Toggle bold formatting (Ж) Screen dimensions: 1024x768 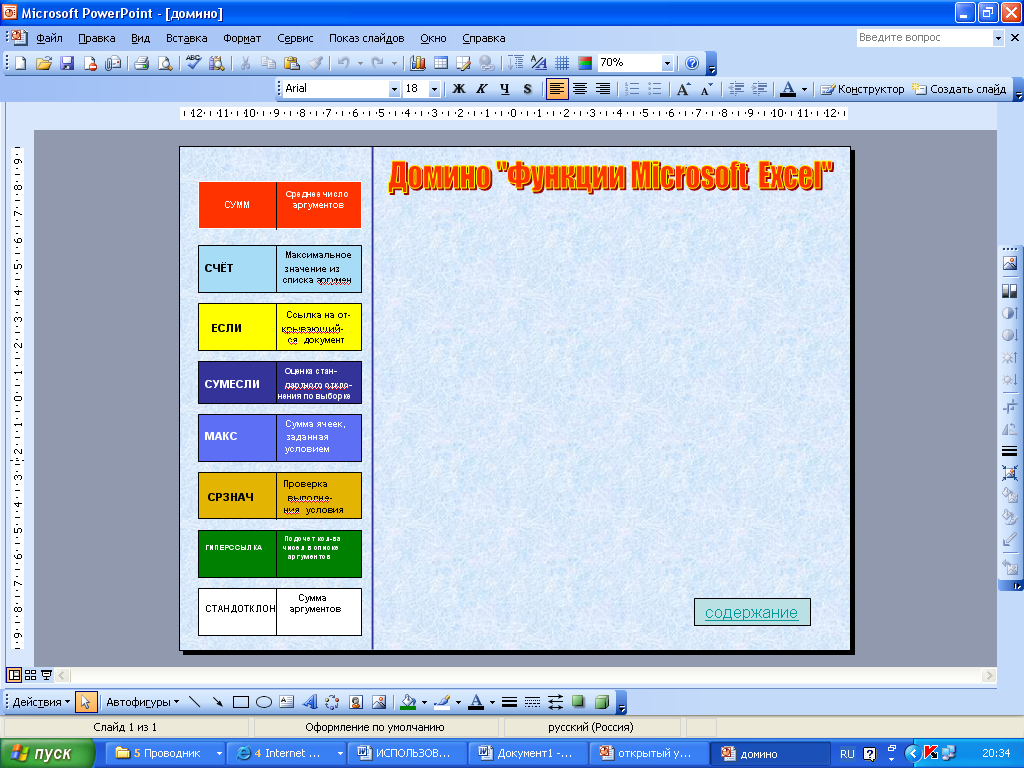(x=459, y=89)
